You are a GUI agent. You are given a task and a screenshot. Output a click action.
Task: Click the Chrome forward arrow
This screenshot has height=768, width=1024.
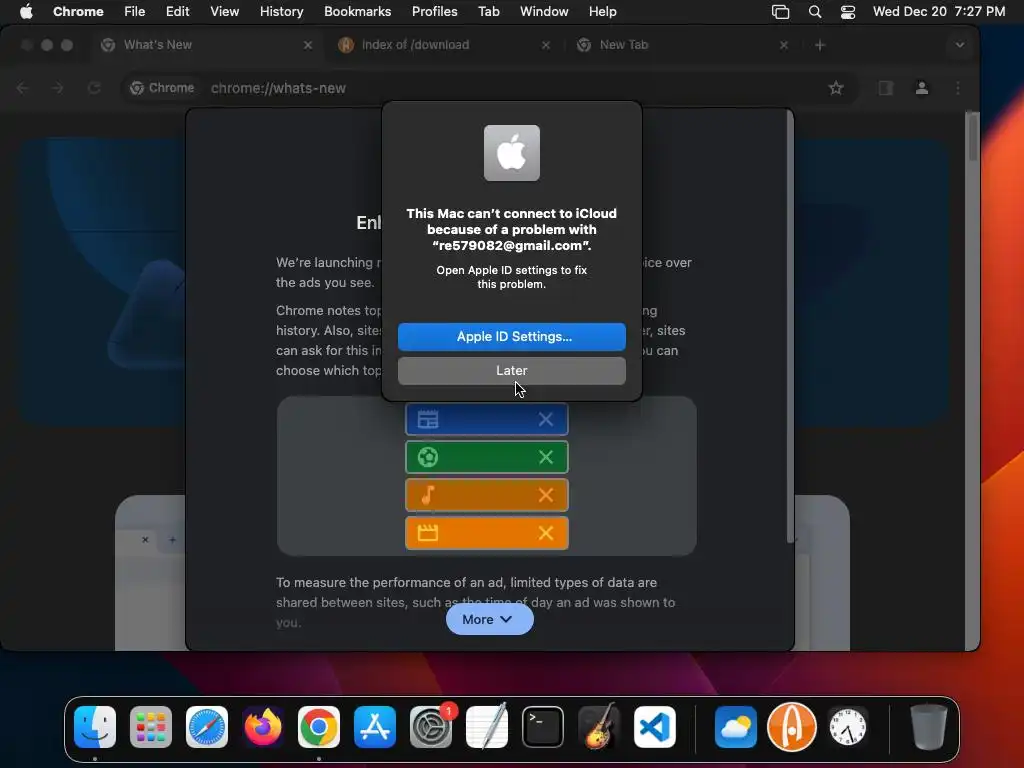[x=58, y=88]
